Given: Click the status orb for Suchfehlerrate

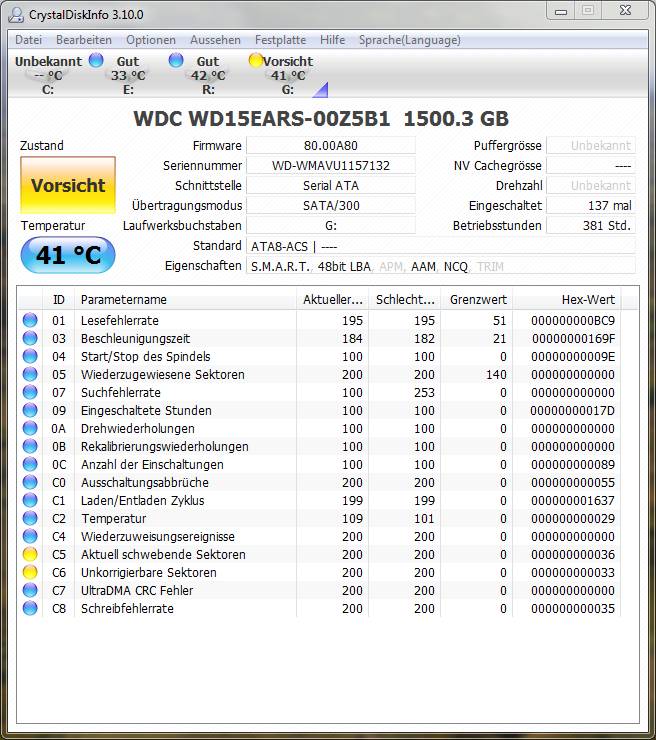Looking at the screenshot, I should [x=30, y=392].
